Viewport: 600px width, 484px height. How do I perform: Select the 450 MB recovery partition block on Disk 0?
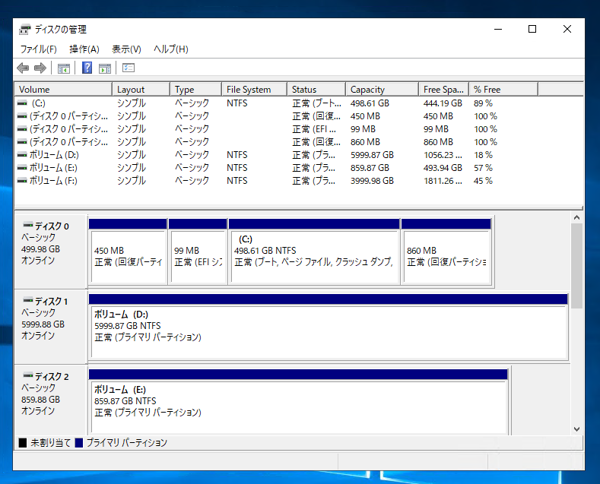tap(128, 252)
